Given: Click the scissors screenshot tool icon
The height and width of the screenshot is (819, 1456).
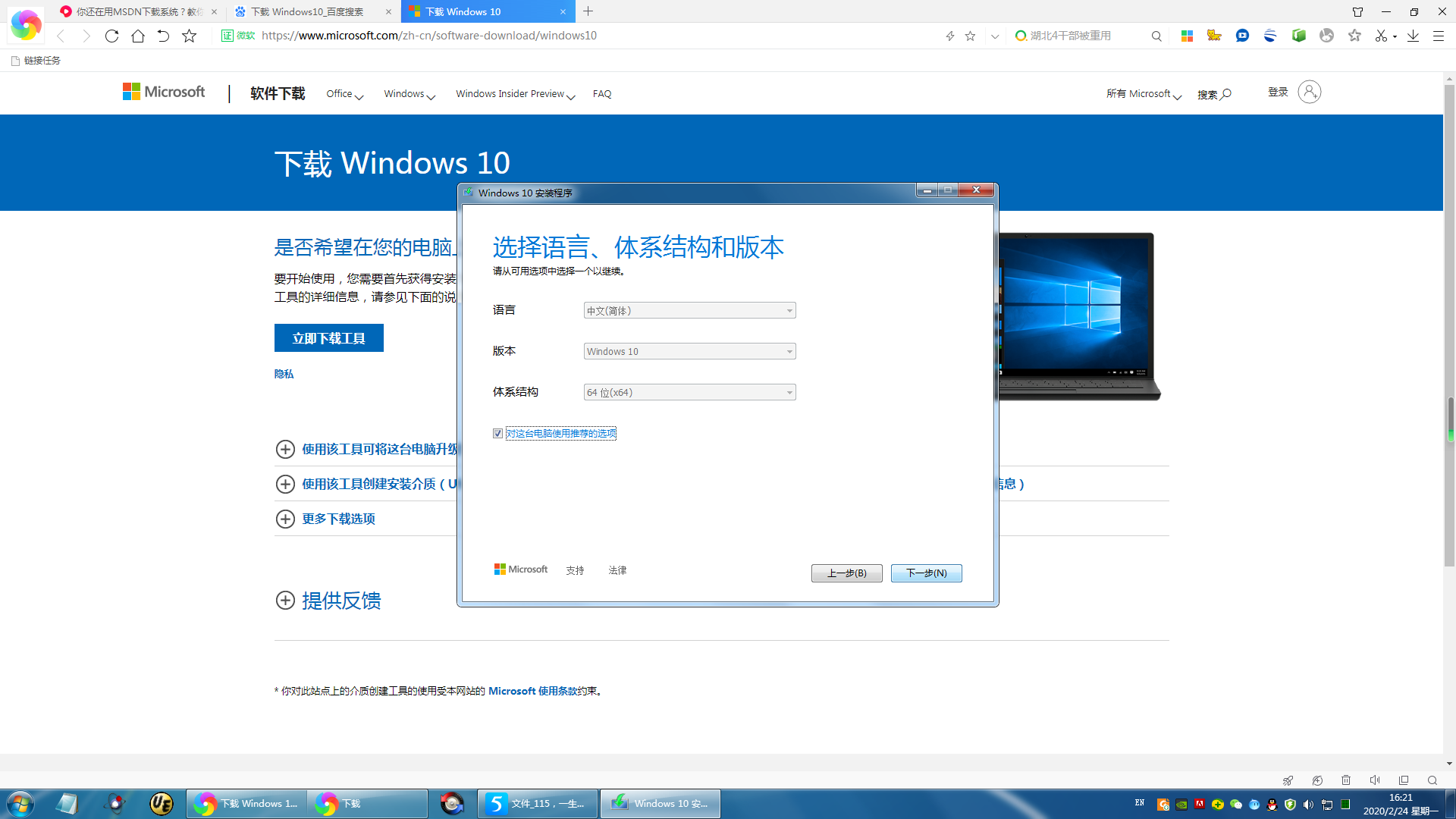Looking at the screenshot, I should pyautogui.click(x=1381, y=36).
